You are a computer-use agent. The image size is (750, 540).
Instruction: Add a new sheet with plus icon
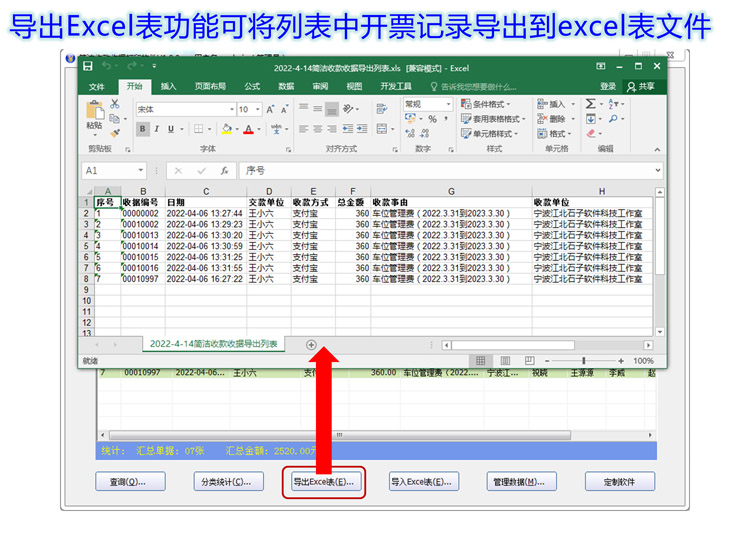[311, 344]
